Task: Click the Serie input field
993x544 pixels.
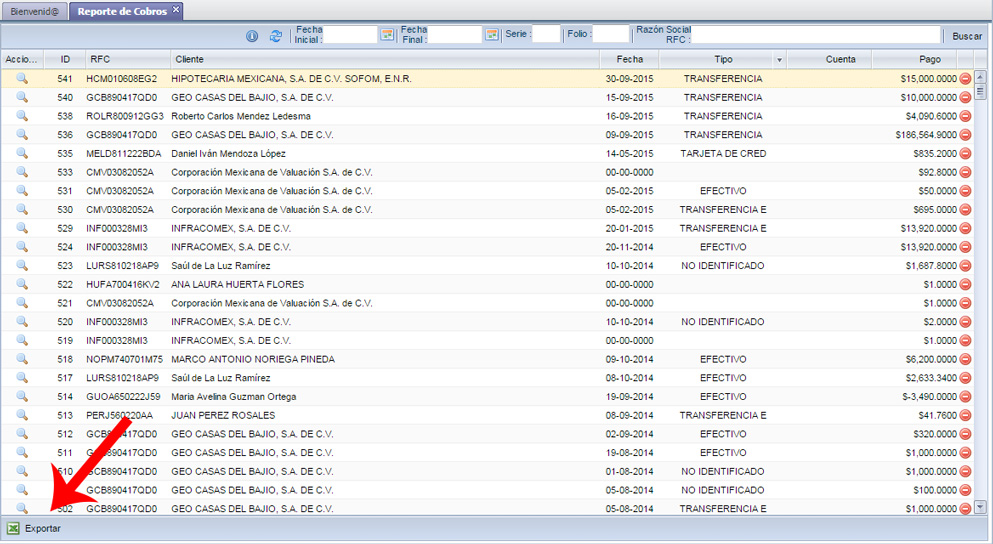Action: (x=547, y=35)
